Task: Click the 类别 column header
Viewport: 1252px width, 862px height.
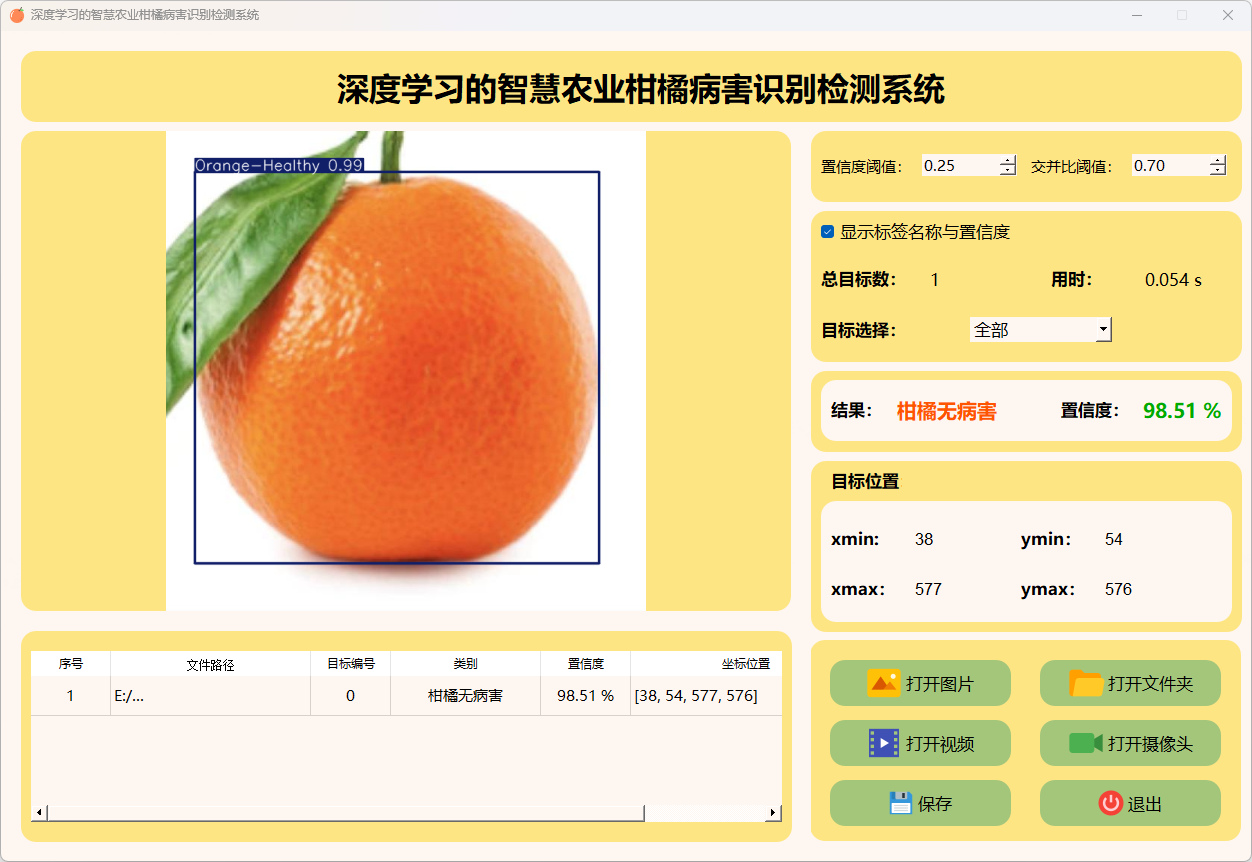Action: click(465, 664)
